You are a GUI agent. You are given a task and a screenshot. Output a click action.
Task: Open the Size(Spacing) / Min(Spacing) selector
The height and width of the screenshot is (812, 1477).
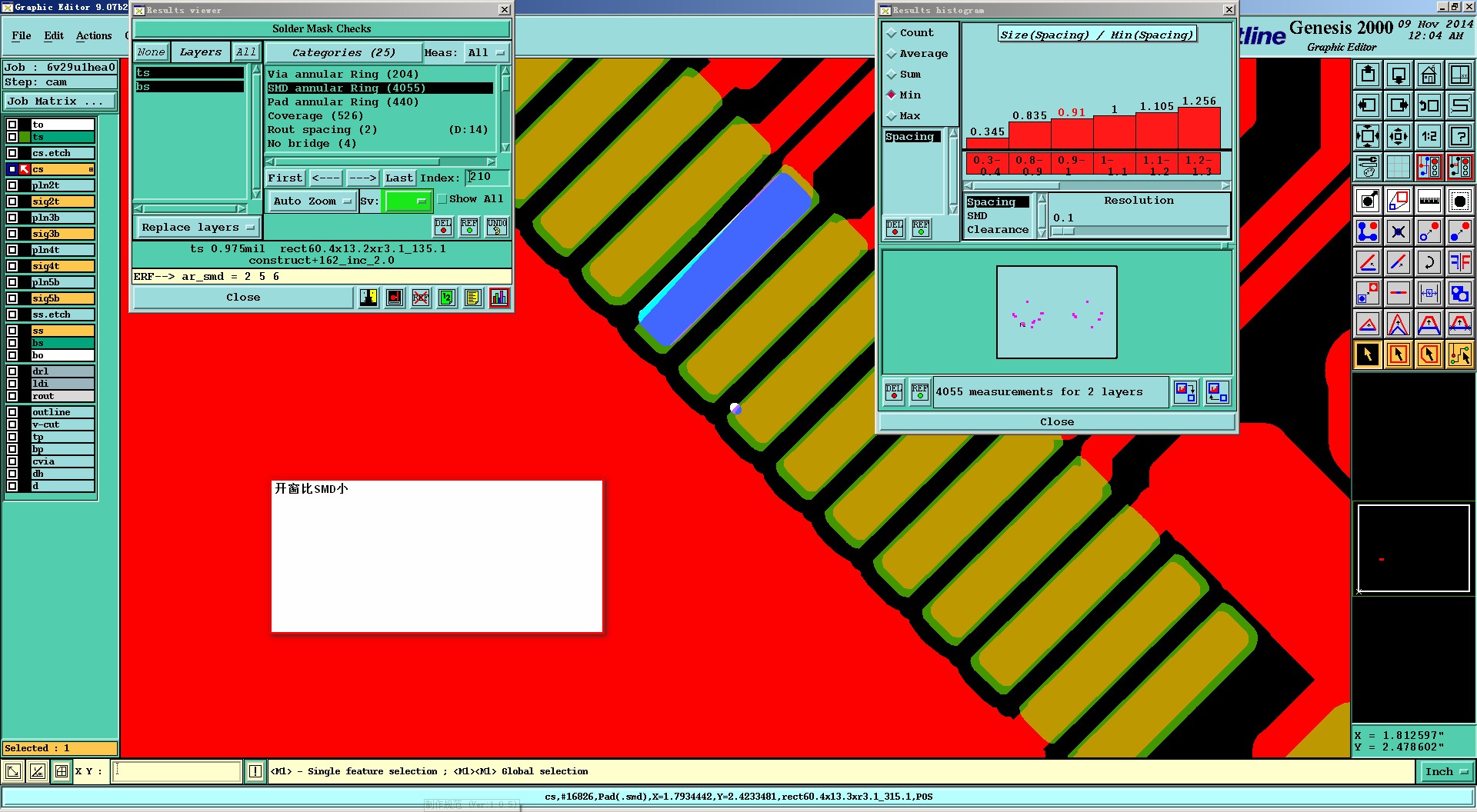click(x=1097, y=35)
